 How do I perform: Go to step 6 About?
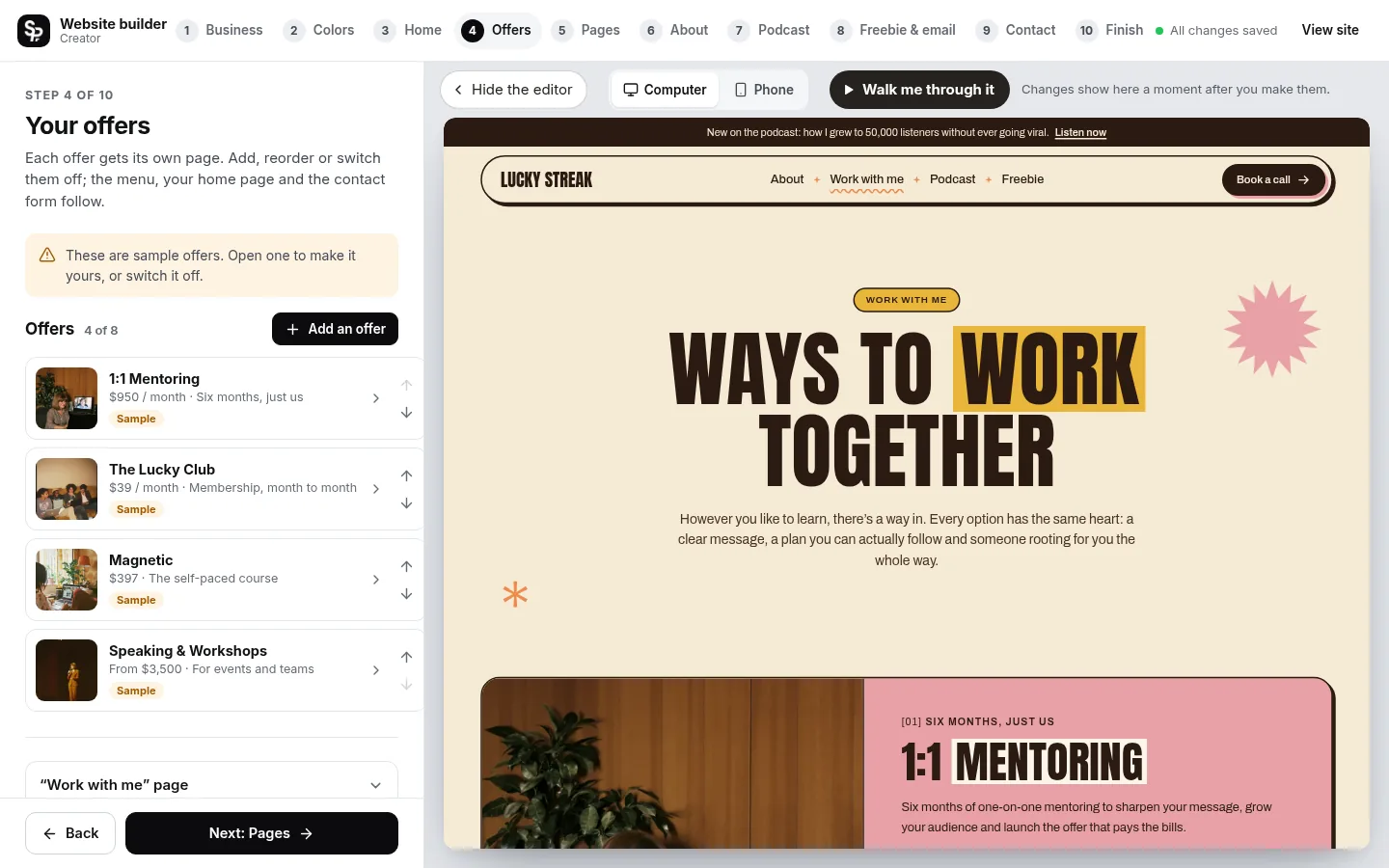pos(675,31)
